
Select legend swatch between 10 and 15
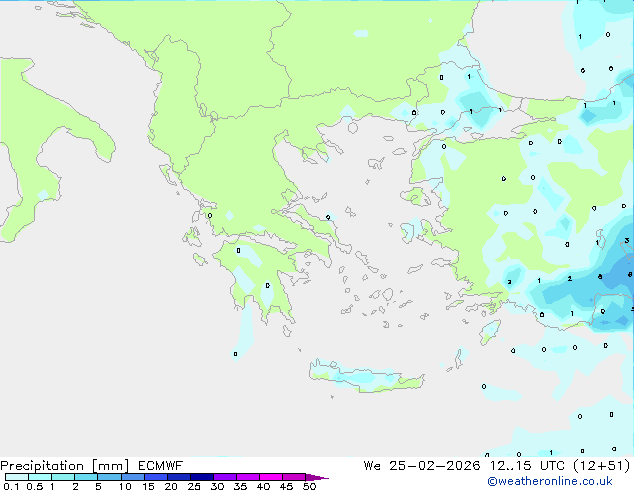click(x=133, y=477)
